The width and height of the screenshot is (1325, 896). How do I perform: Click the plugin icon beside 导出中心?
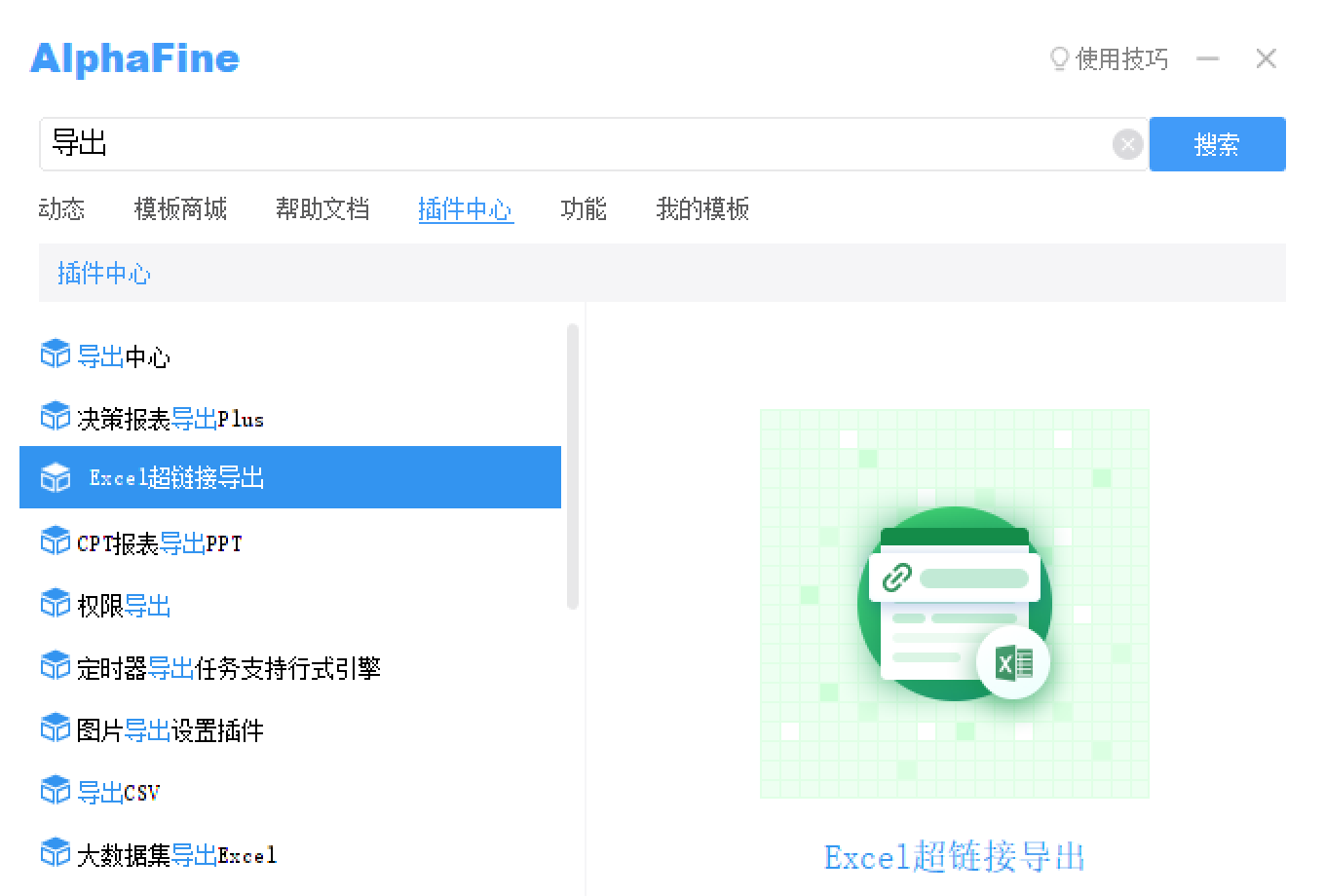click(55, 355)
